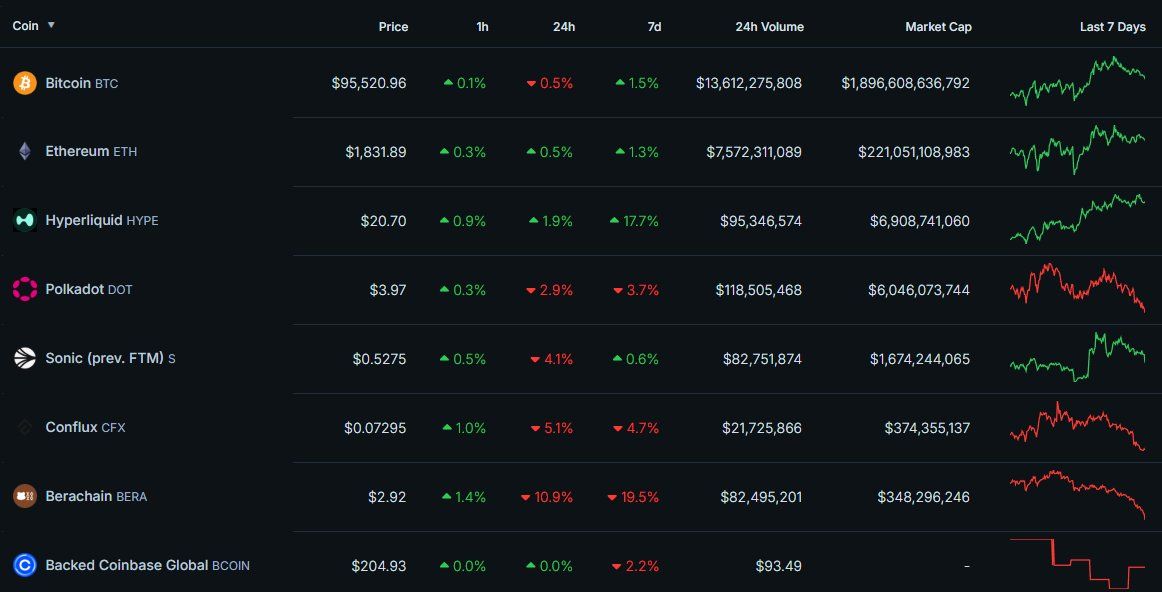The image size is (1162, 592).
Task: Open Backed Coinbase Global BCOIN page
Action: [x=147, y=565]
